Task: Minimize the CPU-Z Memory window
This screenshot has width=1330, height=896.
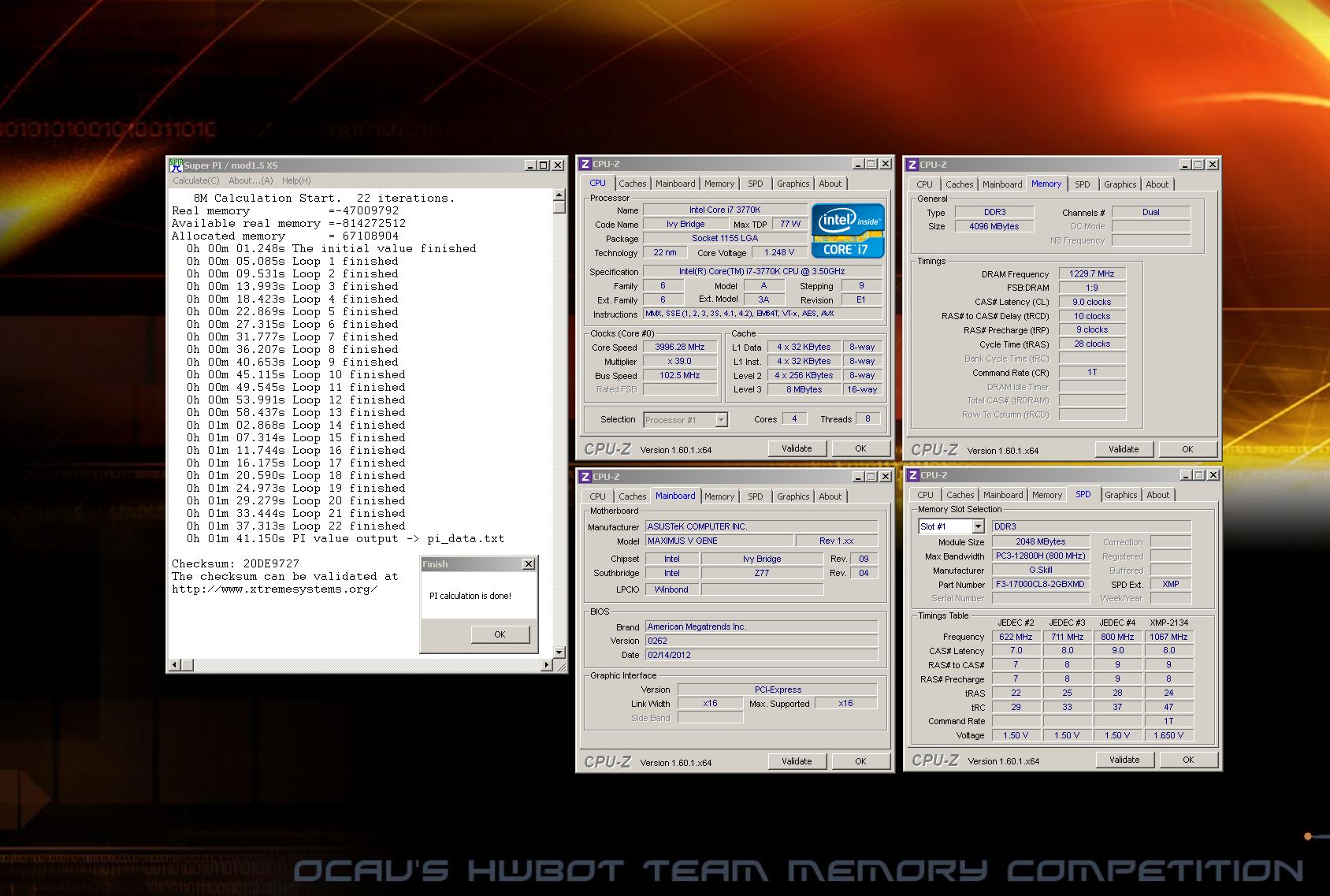Action: tap(1185, 165)
